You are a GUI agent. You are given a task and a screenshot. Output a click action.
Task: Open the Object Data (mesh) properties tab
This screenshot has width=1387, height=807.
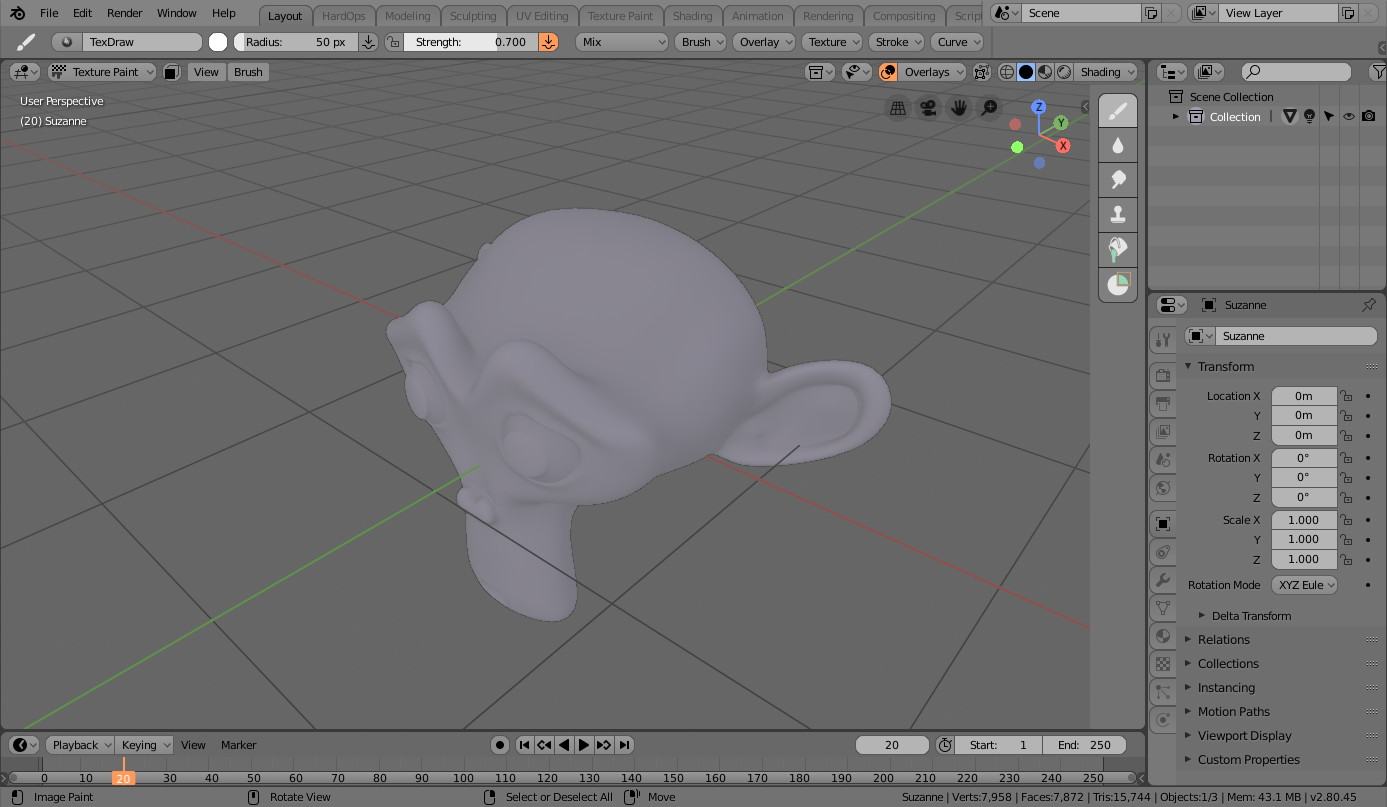pos(1162,607)
